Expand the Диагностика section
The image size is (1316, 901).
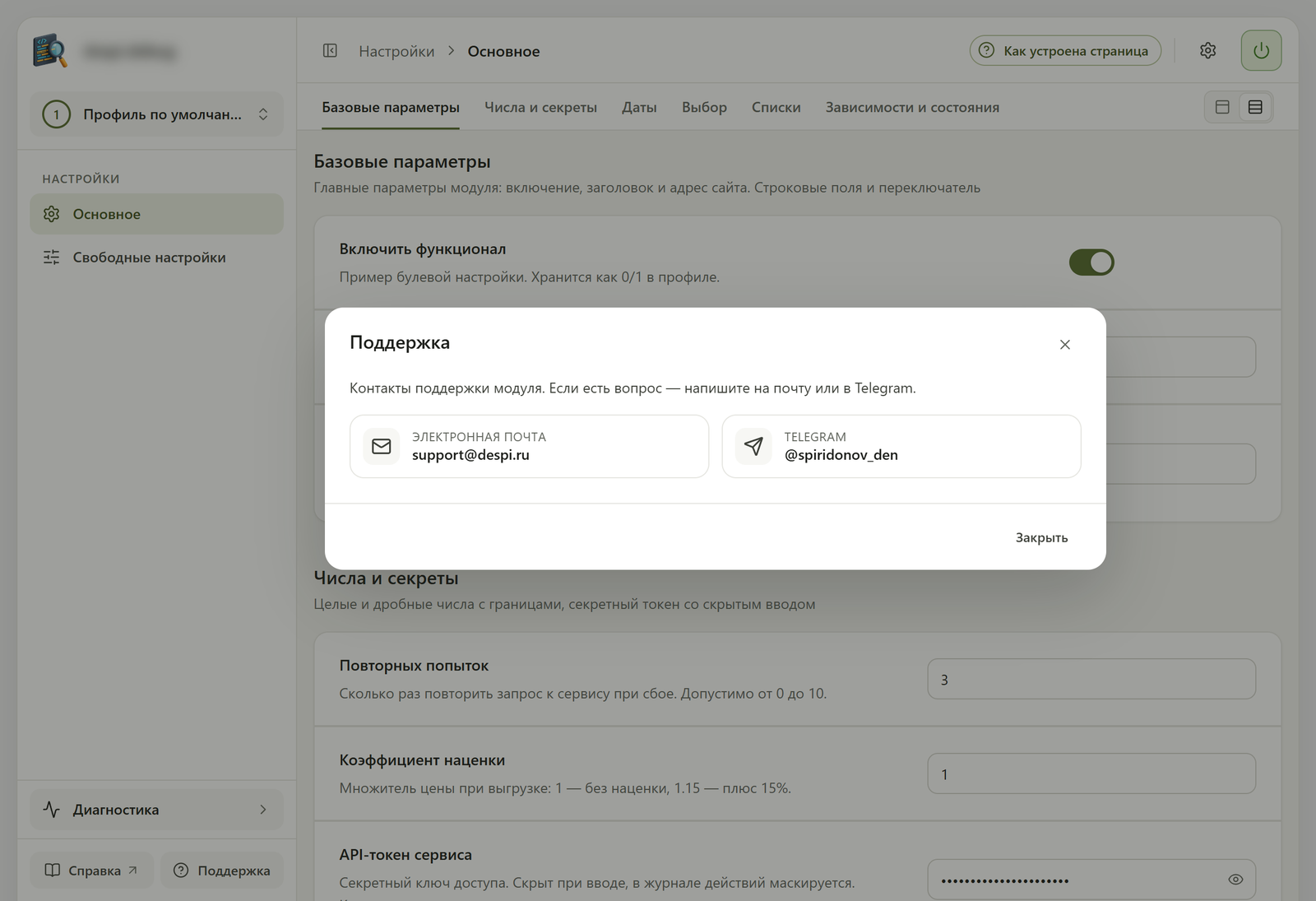click(157, 810)
